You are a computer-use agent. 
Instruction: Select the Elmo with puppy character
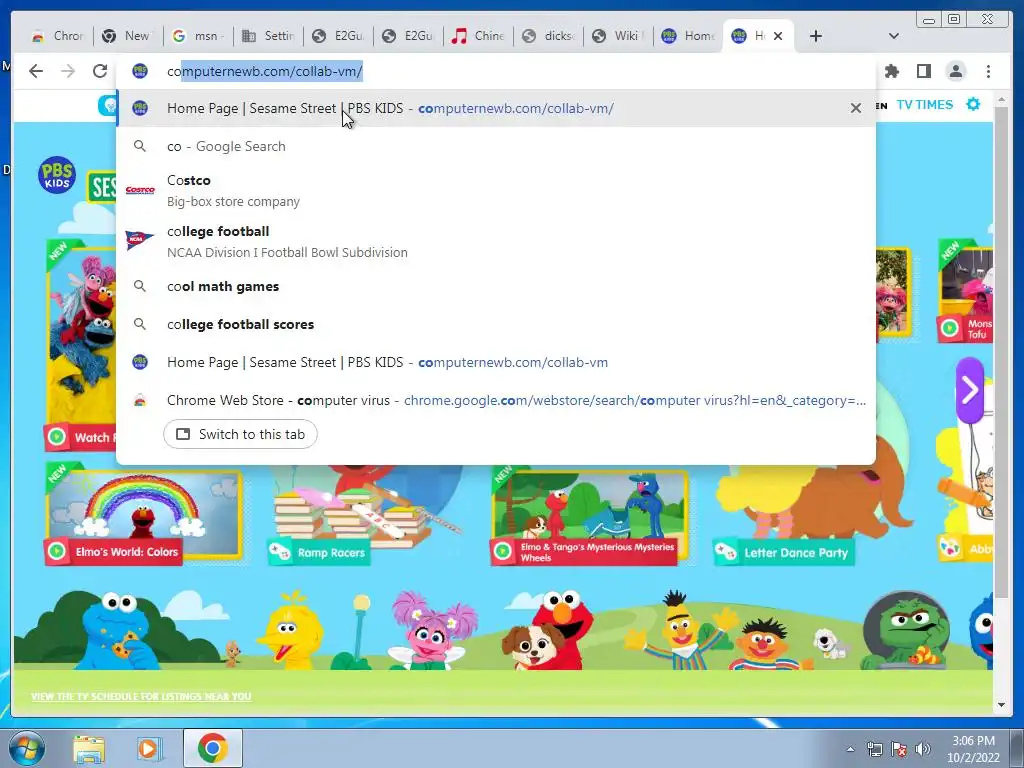pyautogui.click(x=549, y=631)
